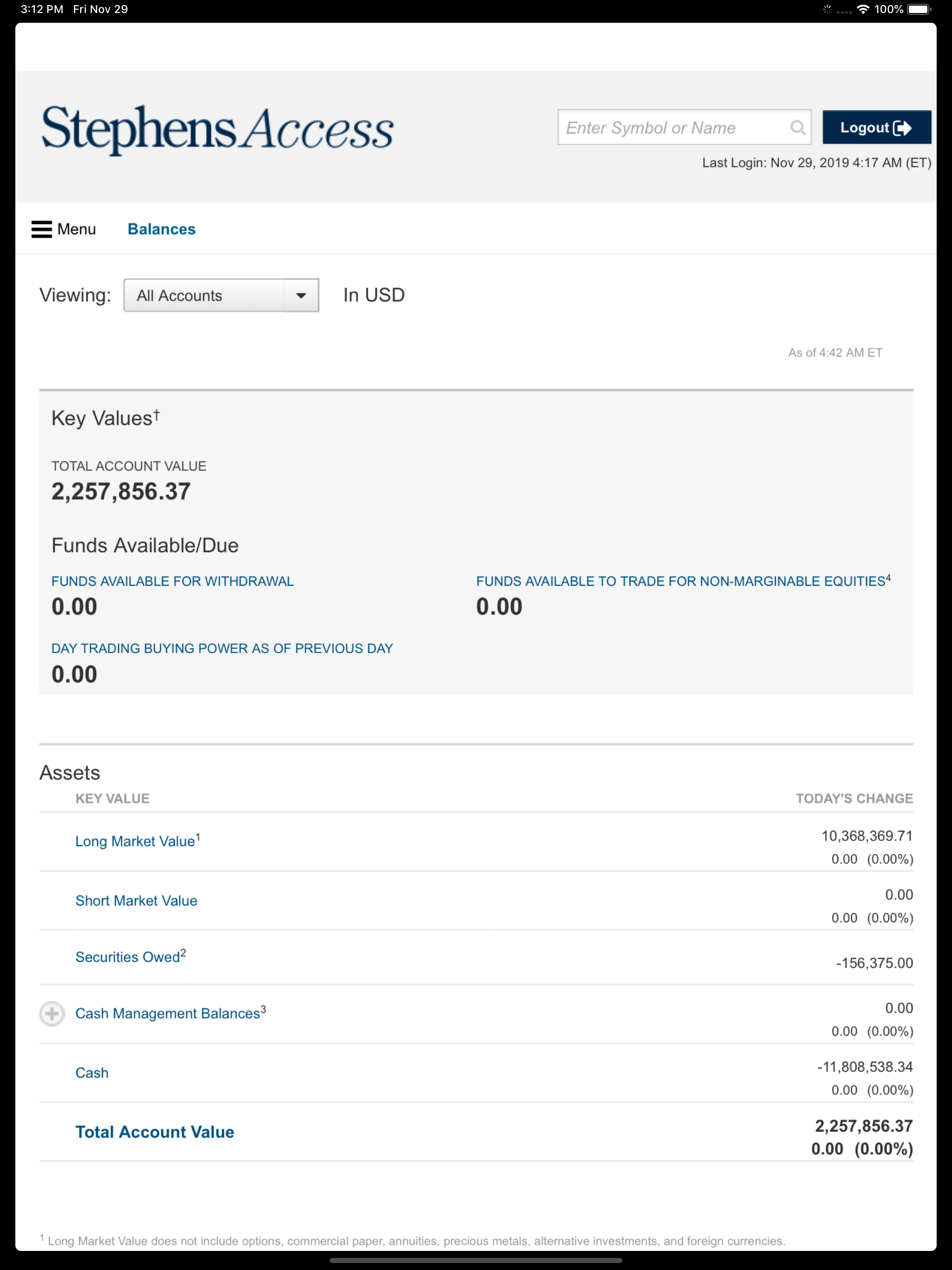Click the Cash link in Assets
This screenshot has height=1270, width=952.
92,1072
